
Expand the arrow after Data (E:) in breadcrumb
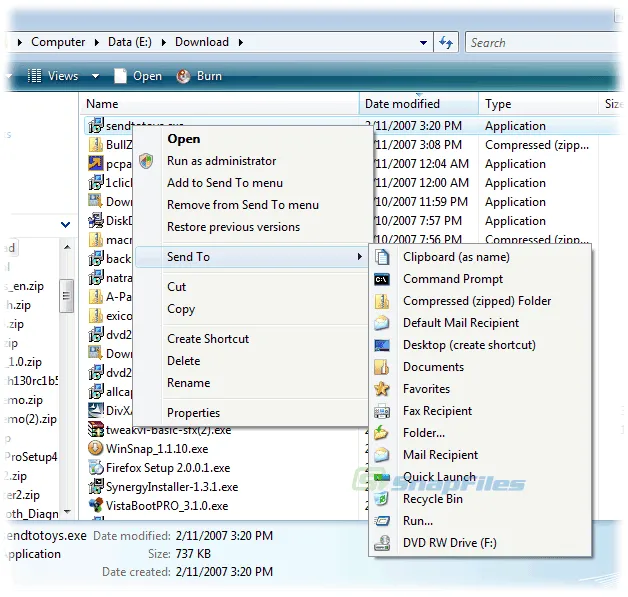pyautogui.click(x=163, y=42)
